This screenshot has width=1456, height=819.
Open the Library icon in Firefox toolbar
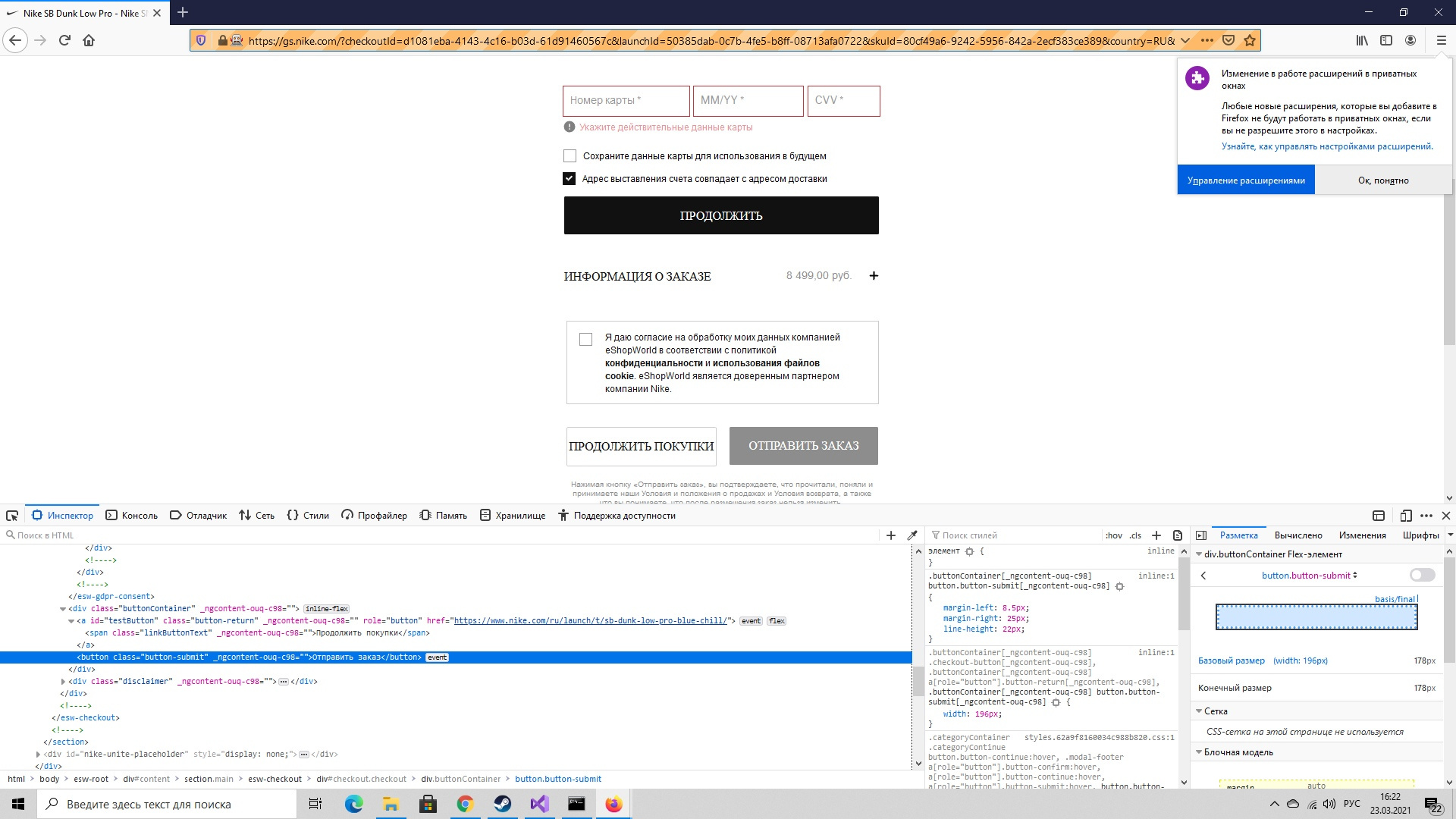[x=1362, y=40]
